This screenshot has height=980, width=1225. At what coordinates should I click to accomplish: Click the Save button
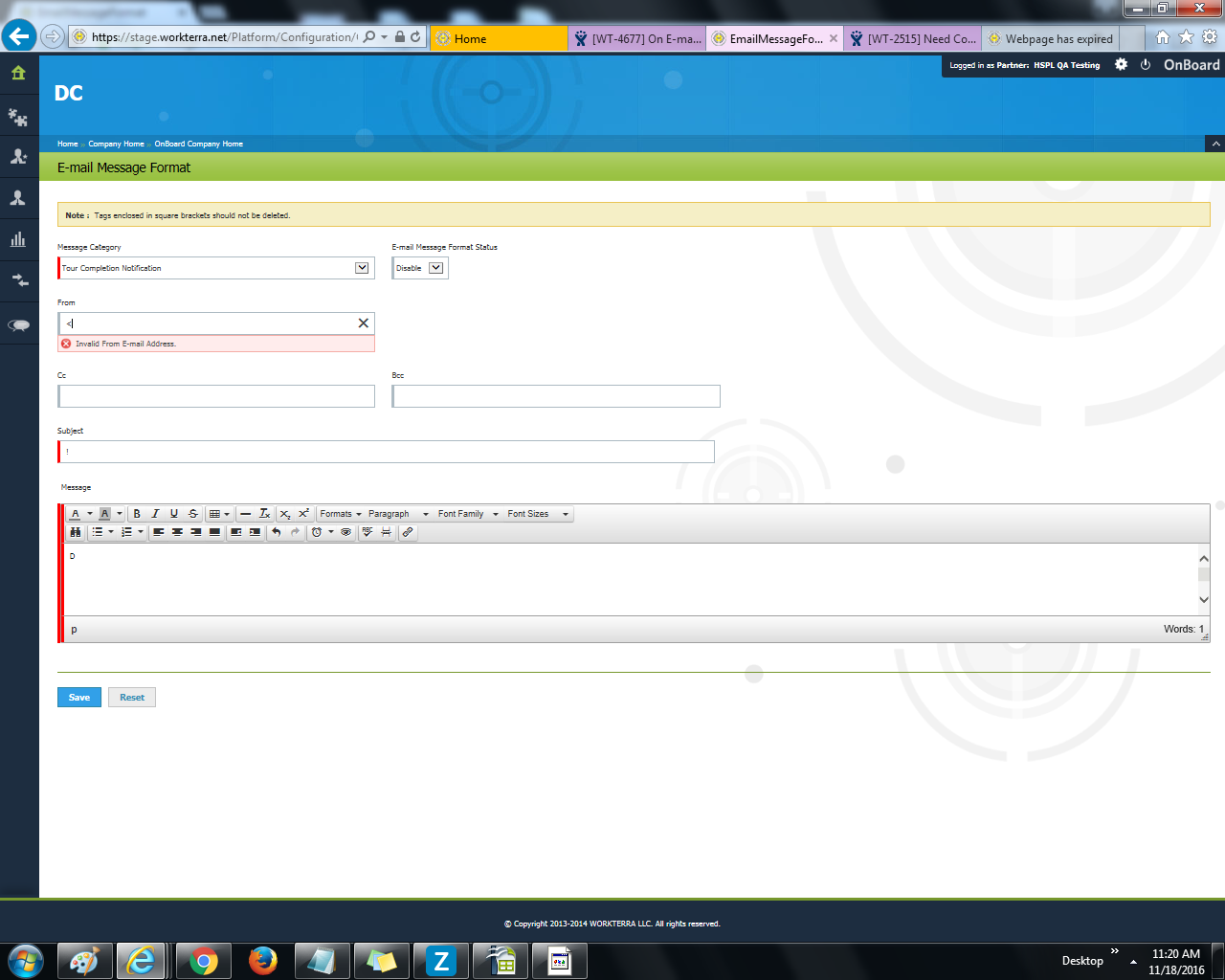coord(79,698)
